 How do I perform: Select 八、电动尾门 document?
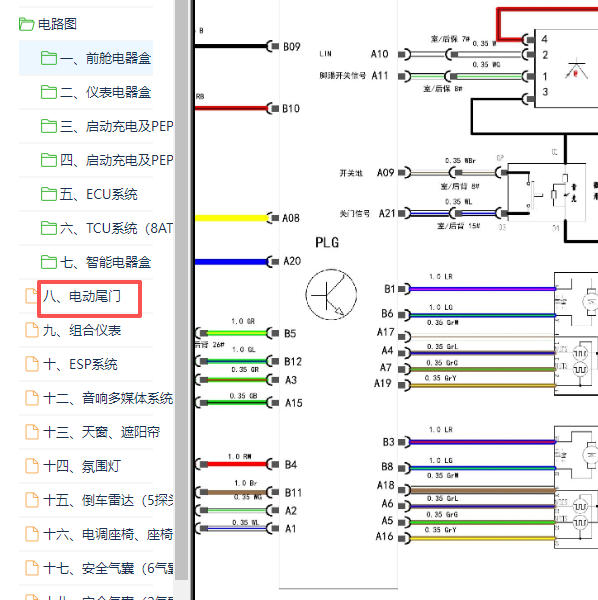pyautogui.click(x=82, y=296)
